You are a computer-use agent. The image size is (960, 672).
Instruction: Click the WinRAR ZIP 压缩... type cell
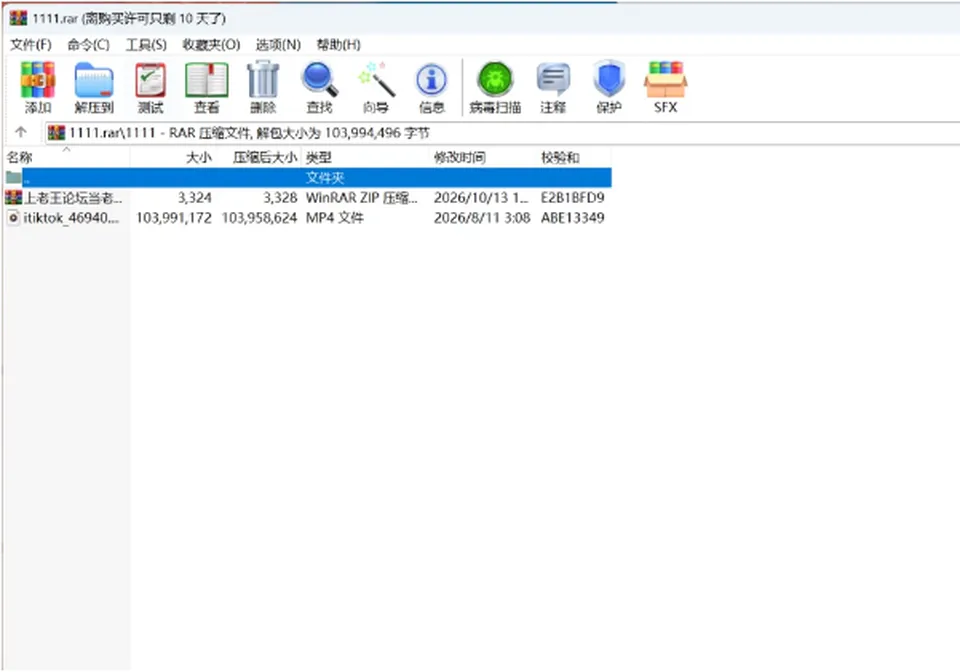click(x=362, y=198)
